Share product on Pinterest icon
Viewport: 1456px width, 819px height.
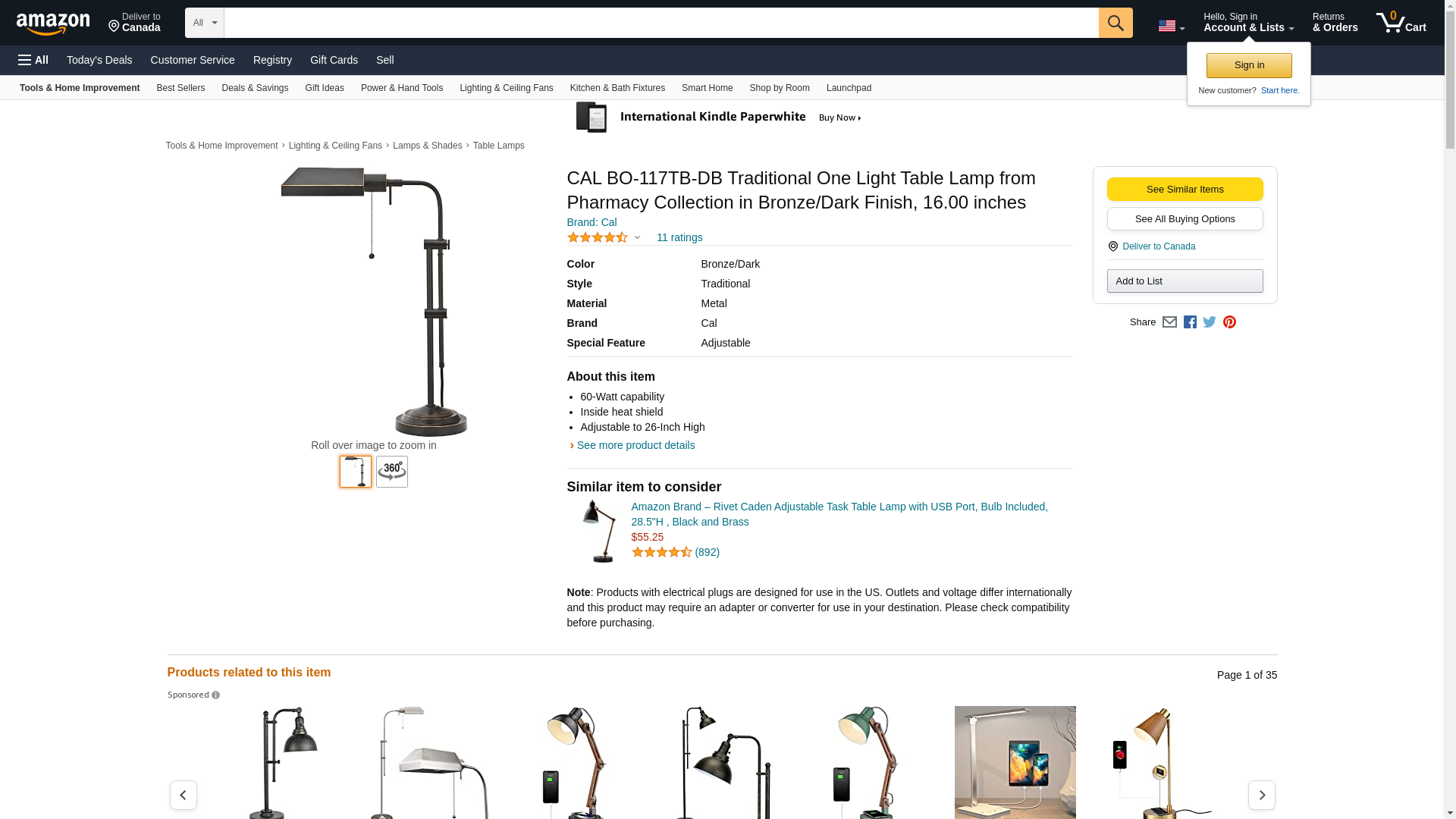click(x=1229, y=322)
